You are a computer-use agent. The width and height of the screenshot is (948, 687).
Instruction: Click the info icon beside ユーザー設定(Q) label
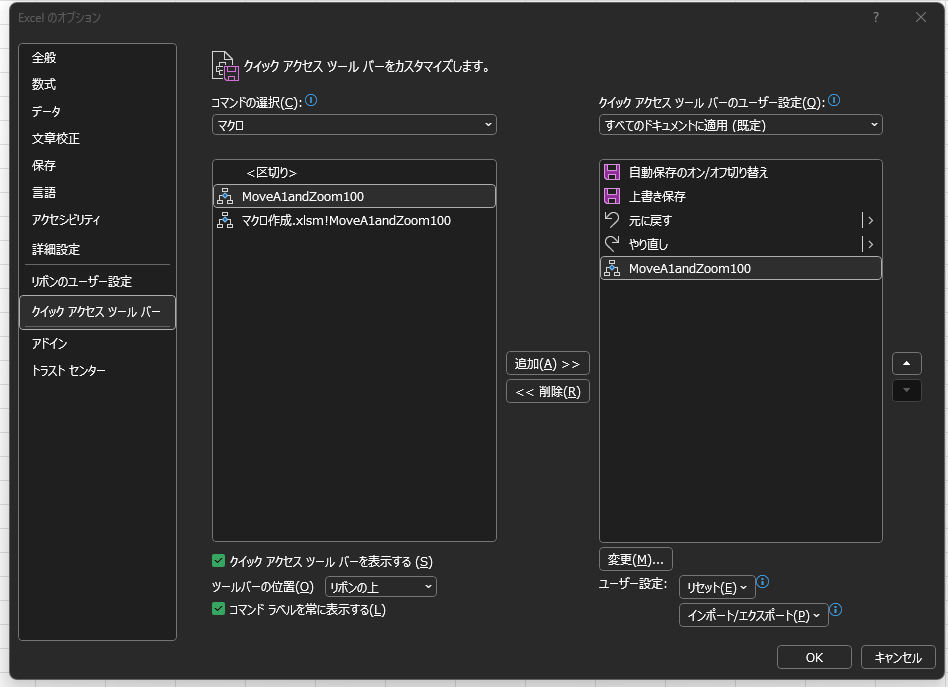(834, 100)
